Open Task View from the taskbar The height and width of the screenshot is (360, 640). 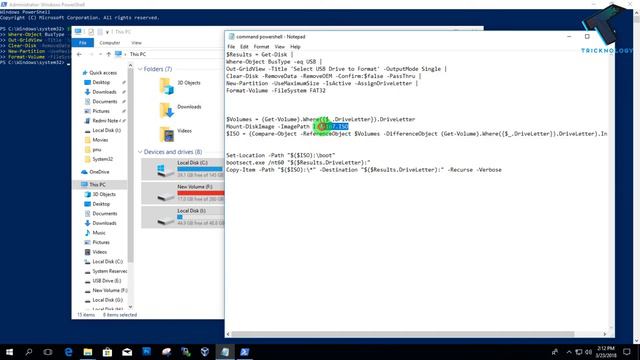48,352
